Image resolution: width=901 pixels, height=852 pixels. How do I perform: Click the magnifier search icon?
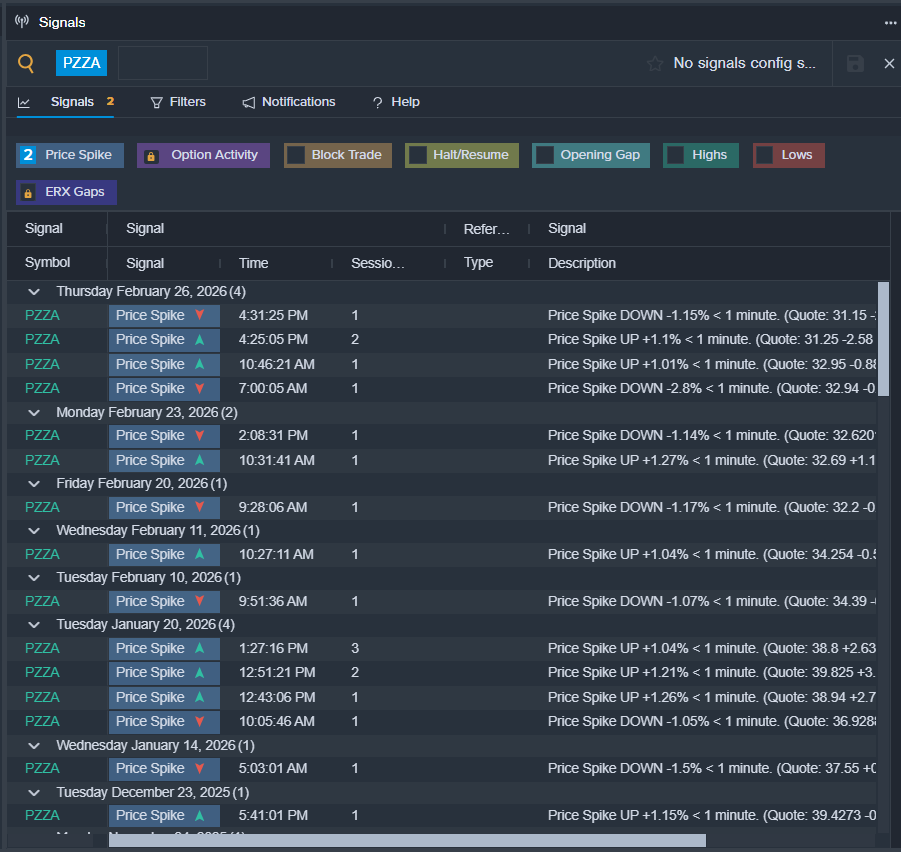[x=26, y=63]
